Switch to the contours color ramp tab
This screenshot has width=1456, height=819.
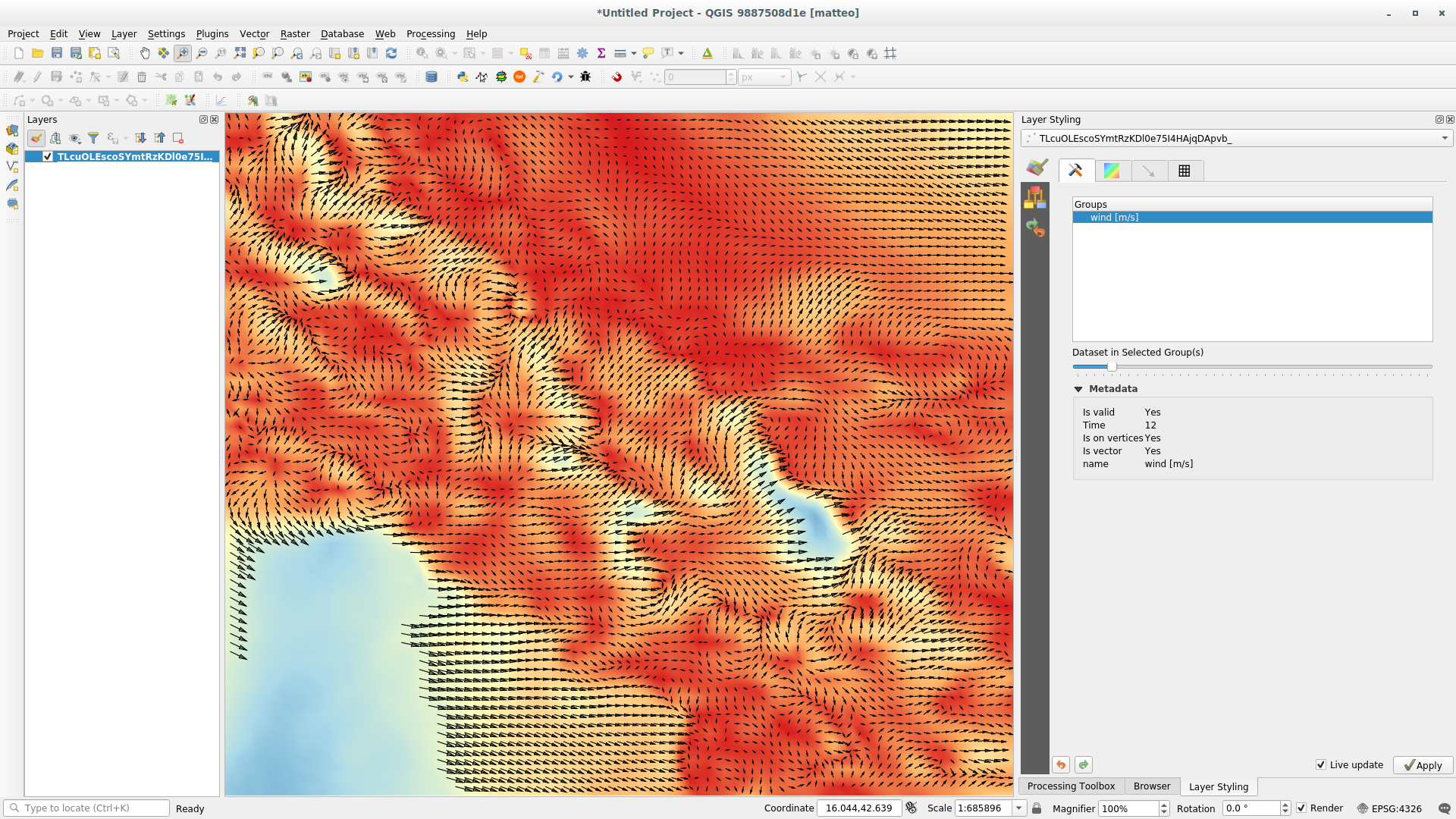[1112, 171]
